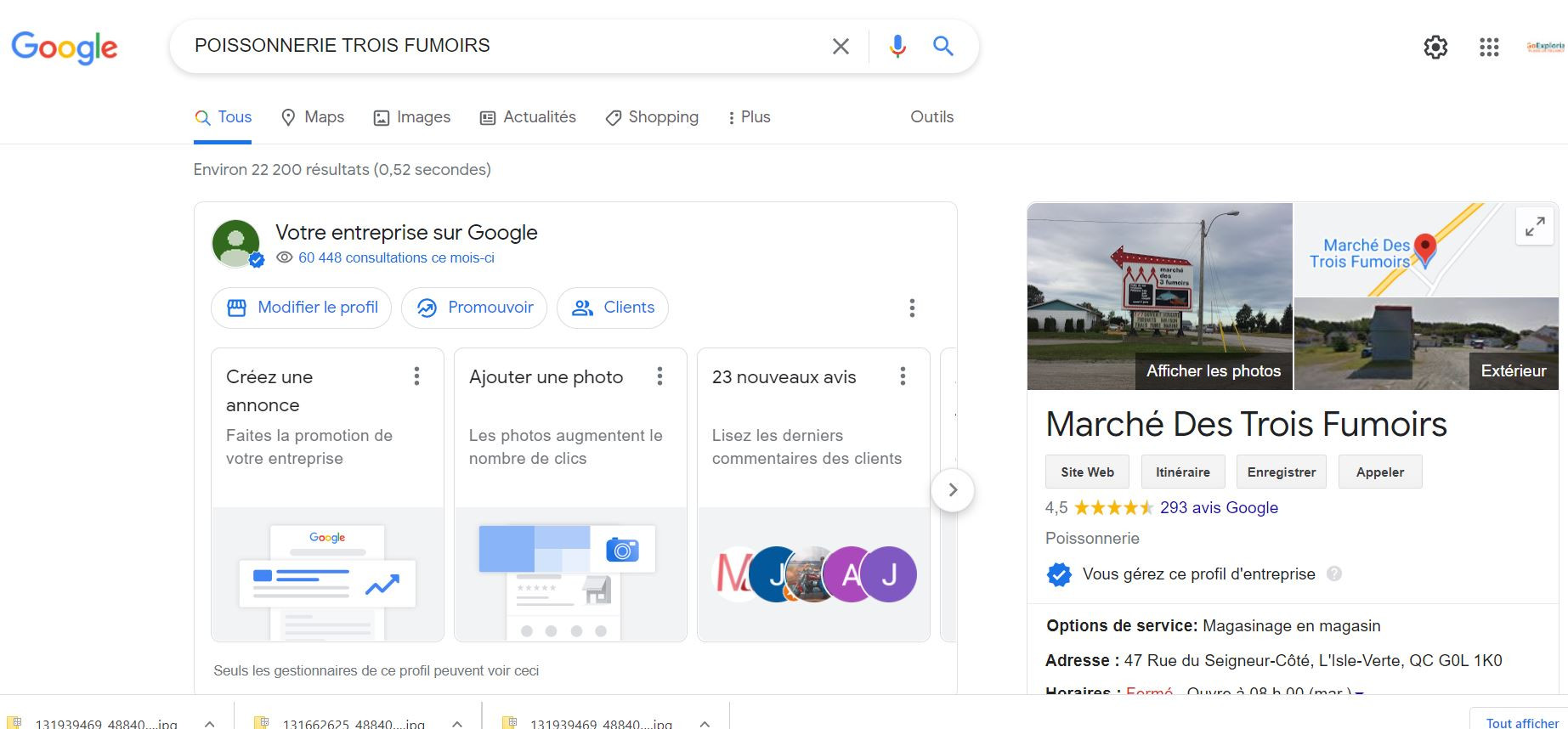Open menu for first downloaded 131939469 file

(x=209, y=724)
